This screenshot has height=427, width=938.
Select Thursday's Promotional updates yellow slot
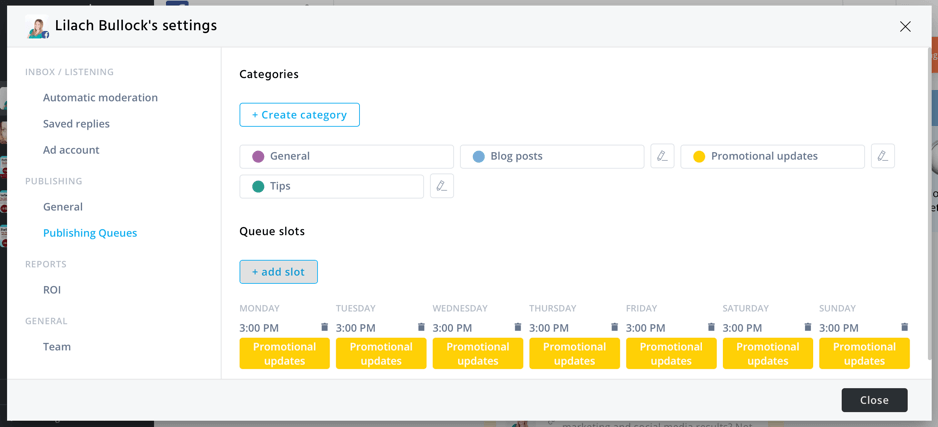574,354
